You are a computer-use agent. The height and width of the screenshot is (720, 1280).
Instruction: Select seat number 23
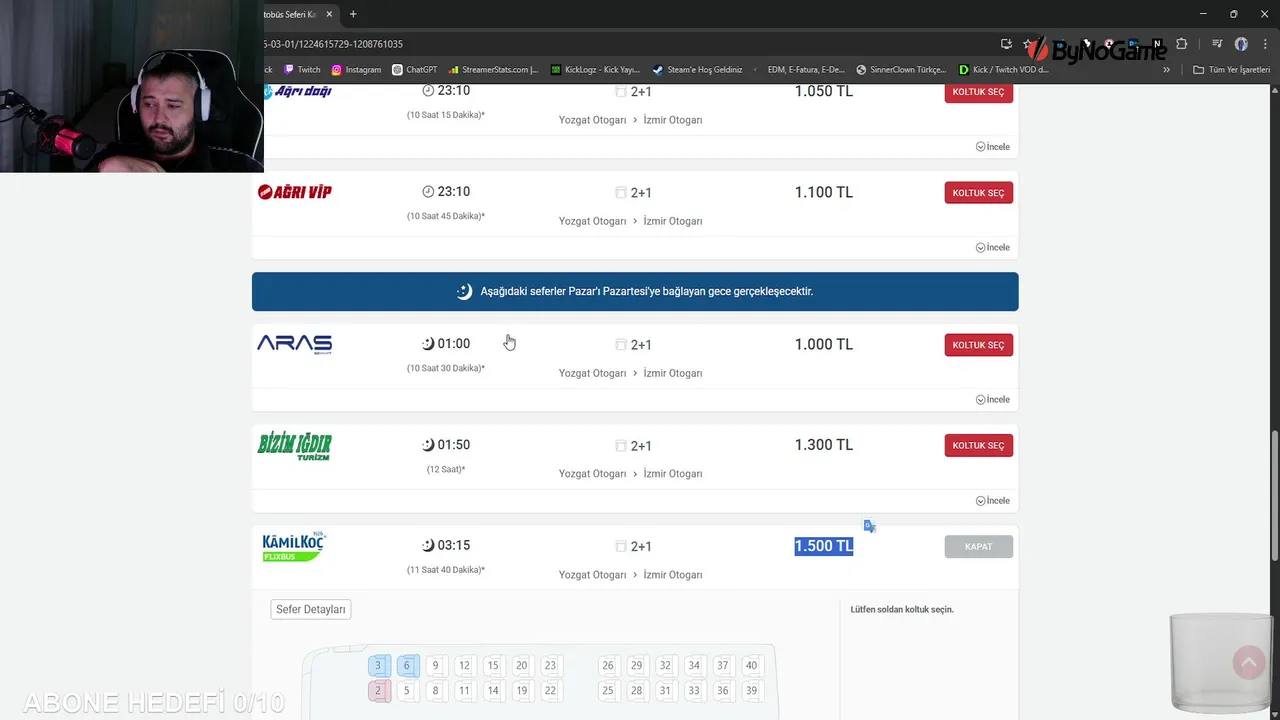coord(550,665)
